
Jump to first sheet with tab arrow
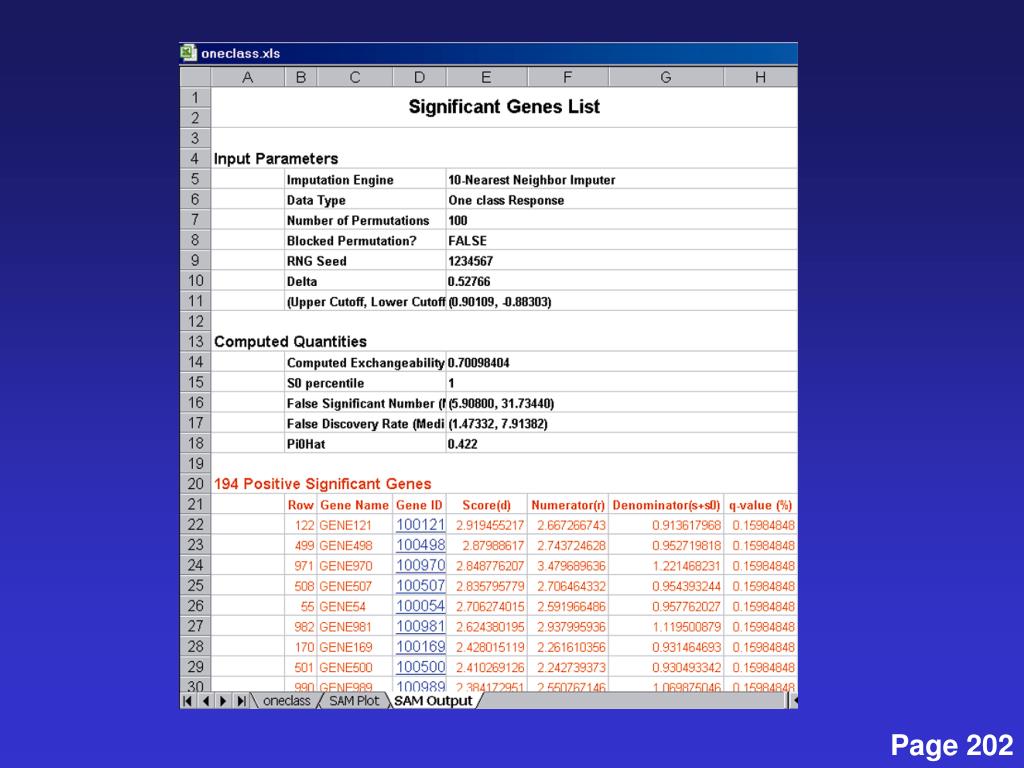pyautogui.click(x=187, y=701)
